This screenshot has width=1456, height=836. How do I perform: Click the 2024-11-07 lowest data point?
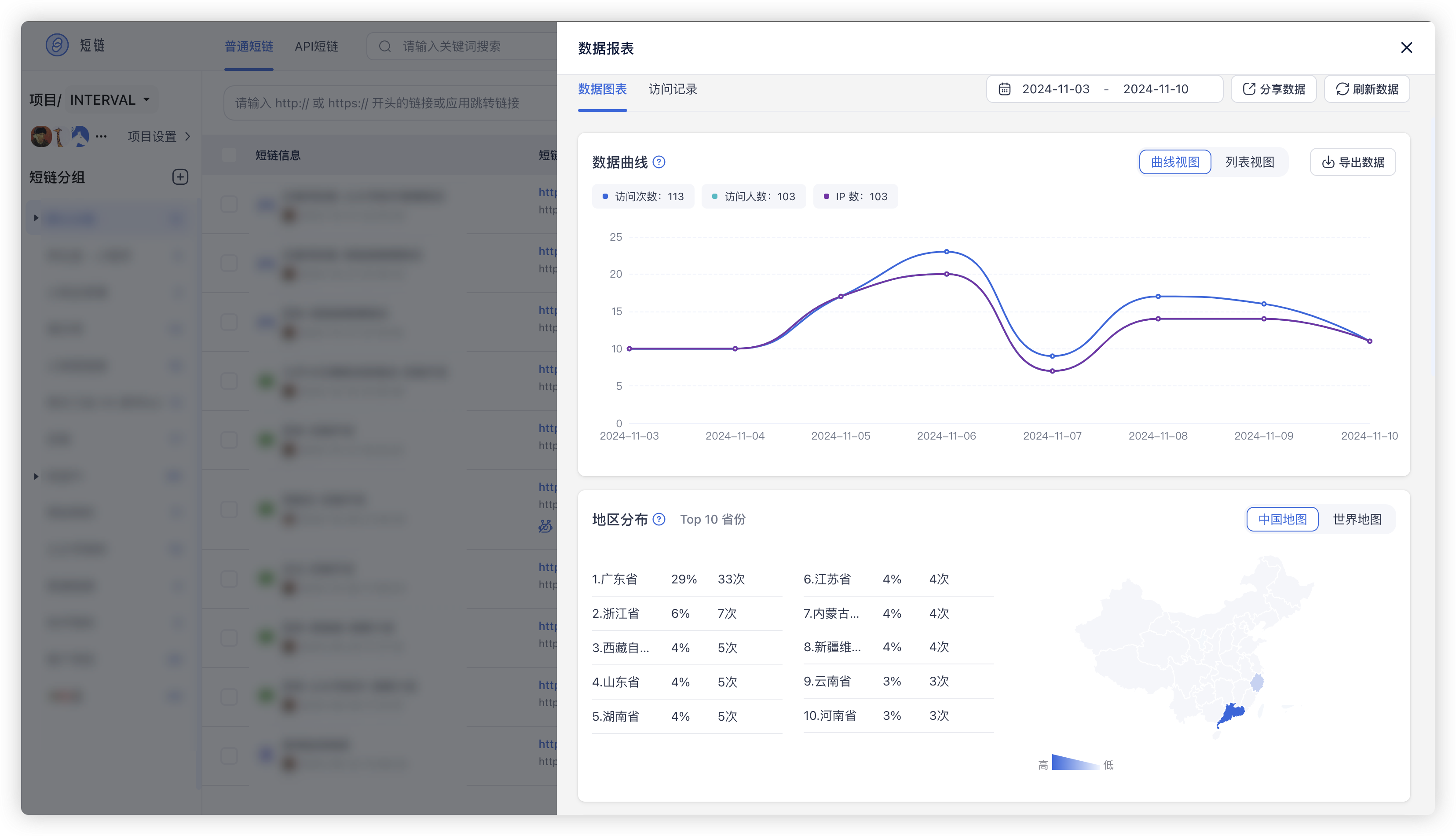coord(1052,371)
